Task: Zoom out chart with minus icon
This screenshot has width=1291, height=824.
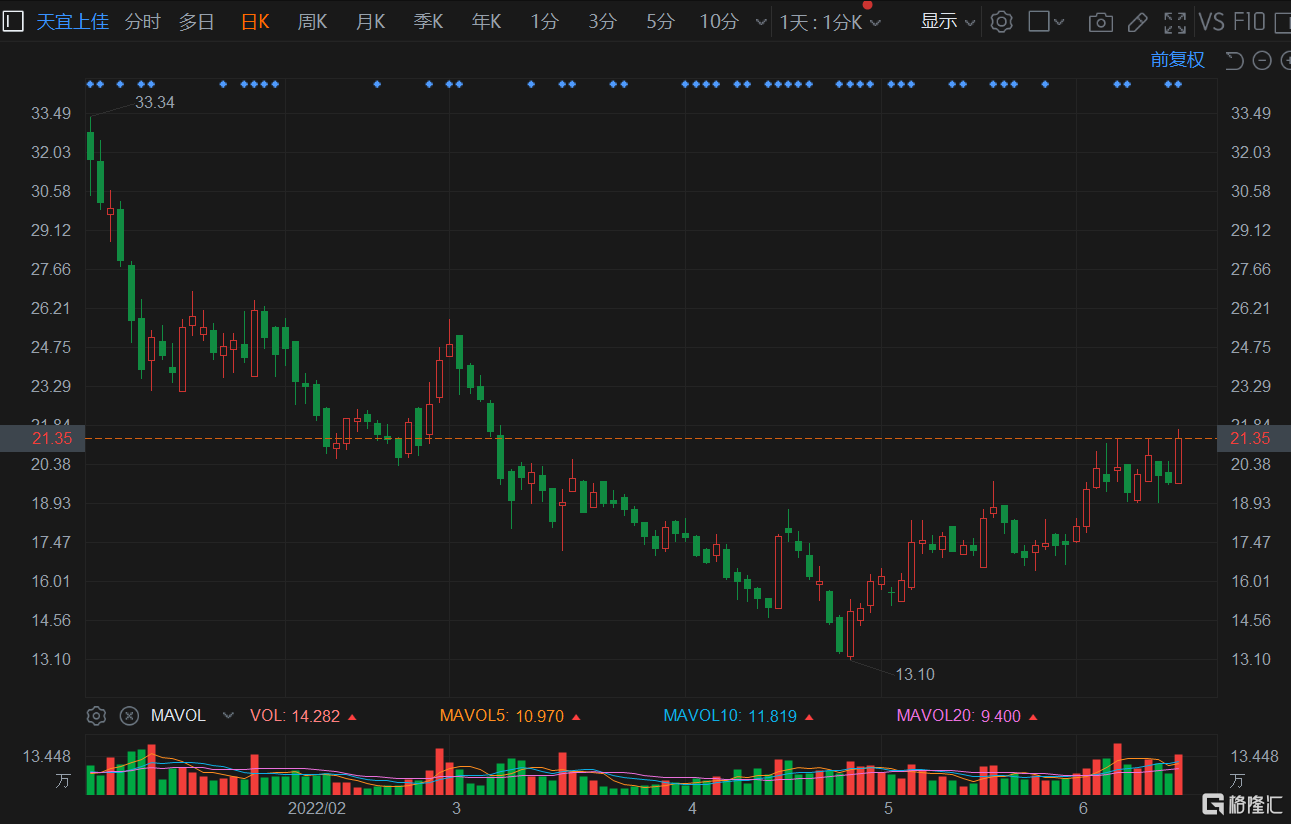Action: point(1262,61)
